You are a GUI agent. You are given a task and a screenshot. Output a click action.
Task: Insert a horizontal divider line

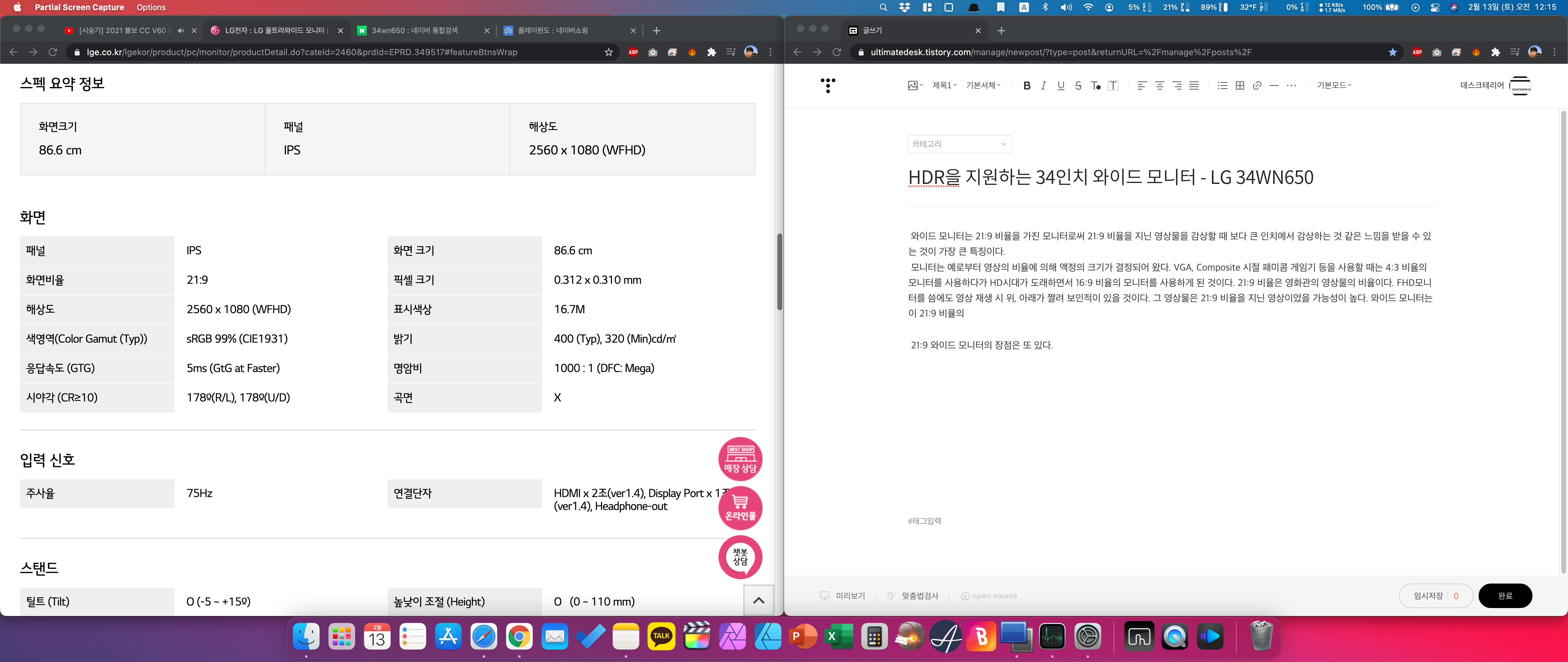(1274, 86)
